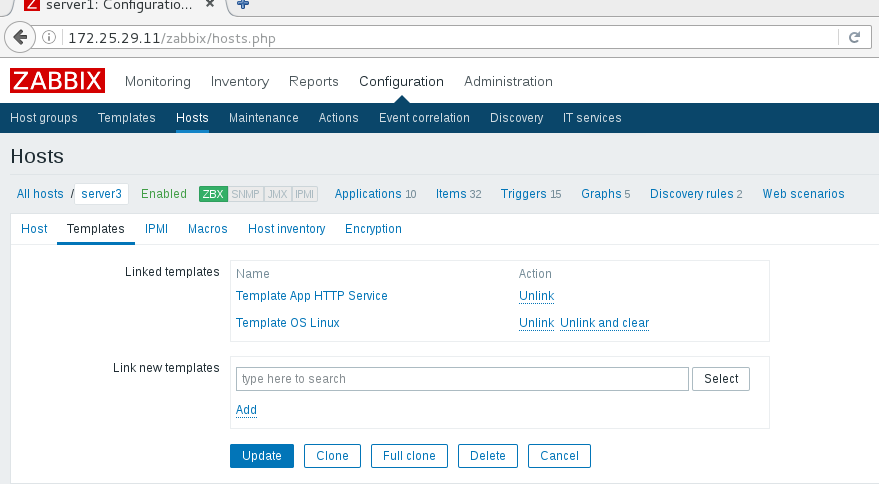Open the Reports menu
This screenshot has height=484, width=879.
(x=313, y=81)
